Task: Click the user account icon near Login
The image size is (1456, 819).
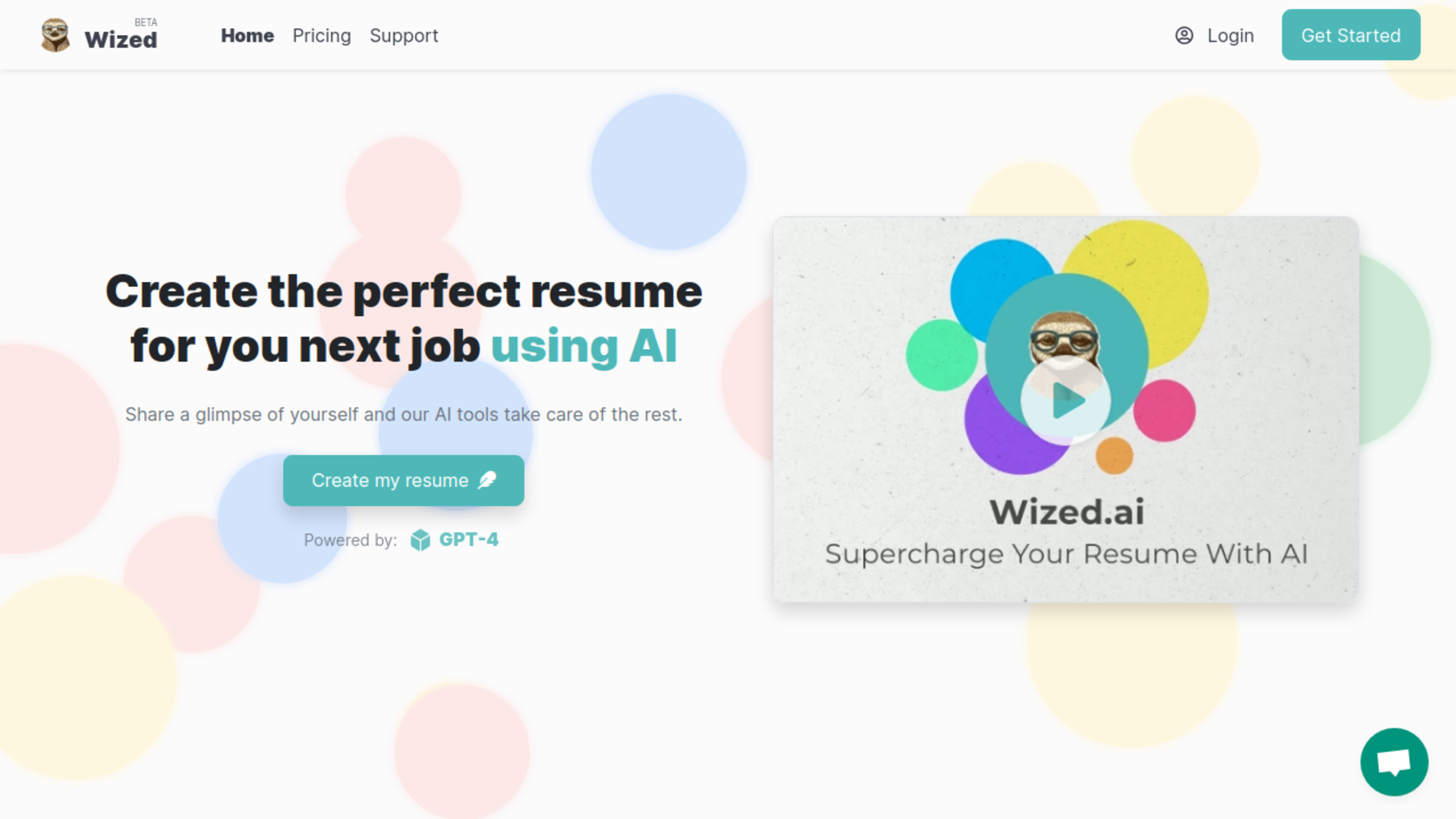Action: click(1184, 35)
